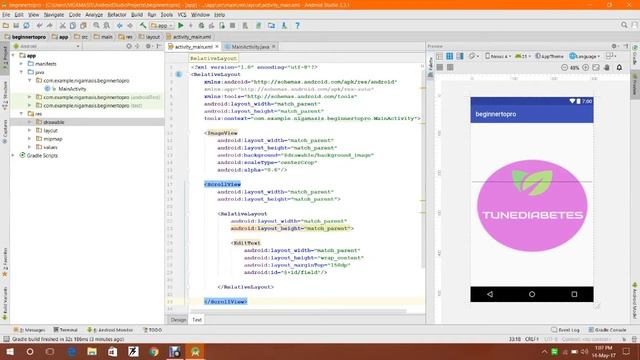
Task: Open the Android project view dropdown
Action: pos(47,46)
